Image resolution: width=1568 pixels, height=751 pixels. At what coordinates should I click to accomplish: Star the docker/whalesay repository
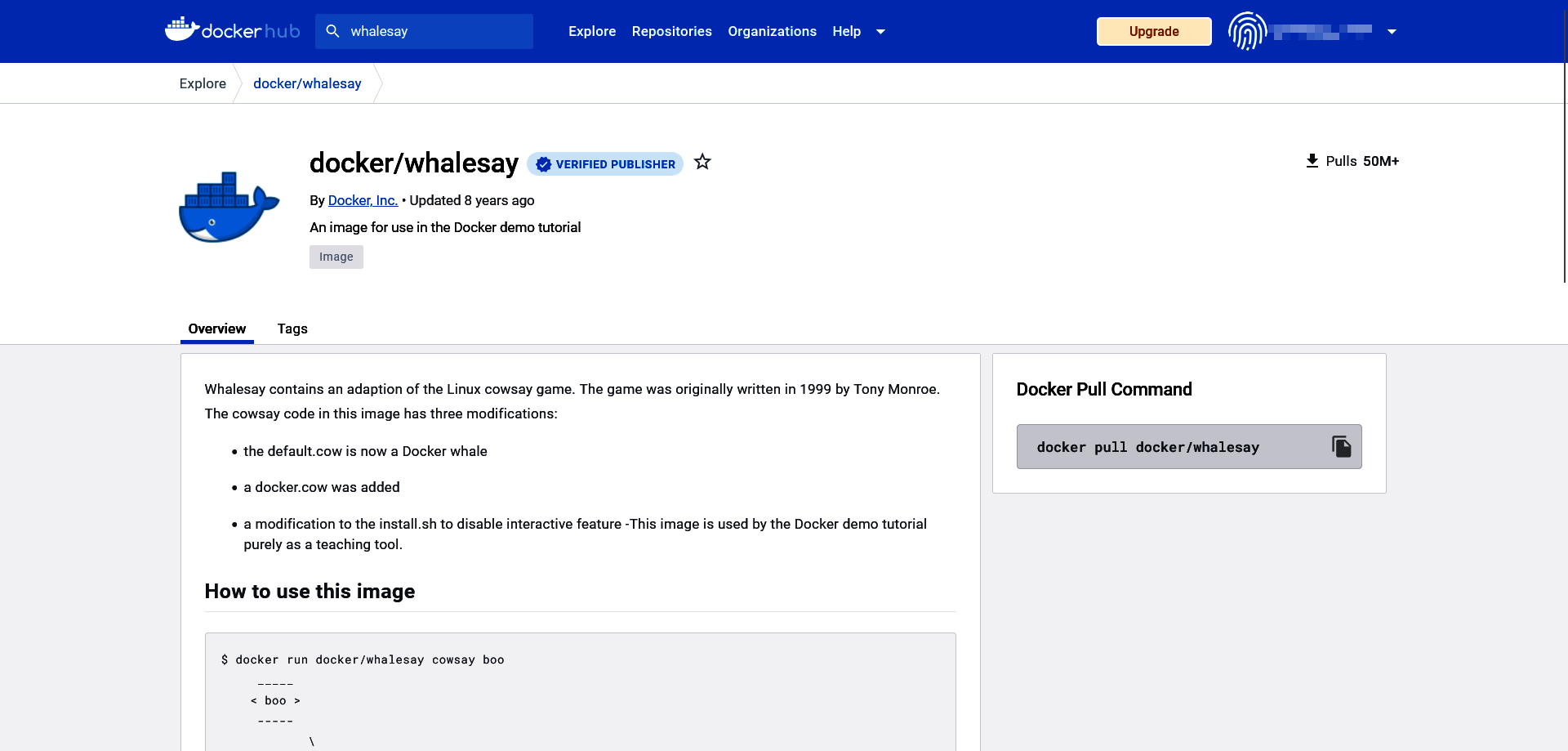pyautogui.click(x=702, y=163)
